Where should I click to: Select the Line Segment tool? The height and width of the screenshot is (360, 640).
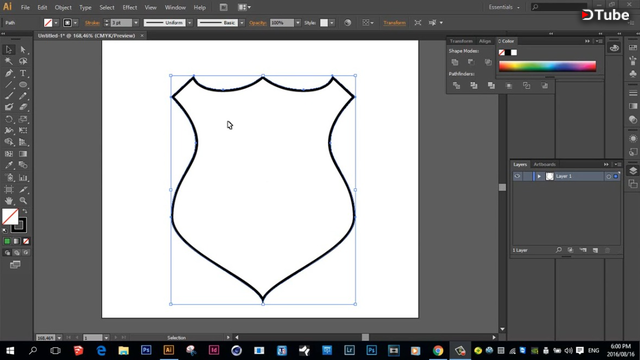pyautogui.click(x=9, y=84)
